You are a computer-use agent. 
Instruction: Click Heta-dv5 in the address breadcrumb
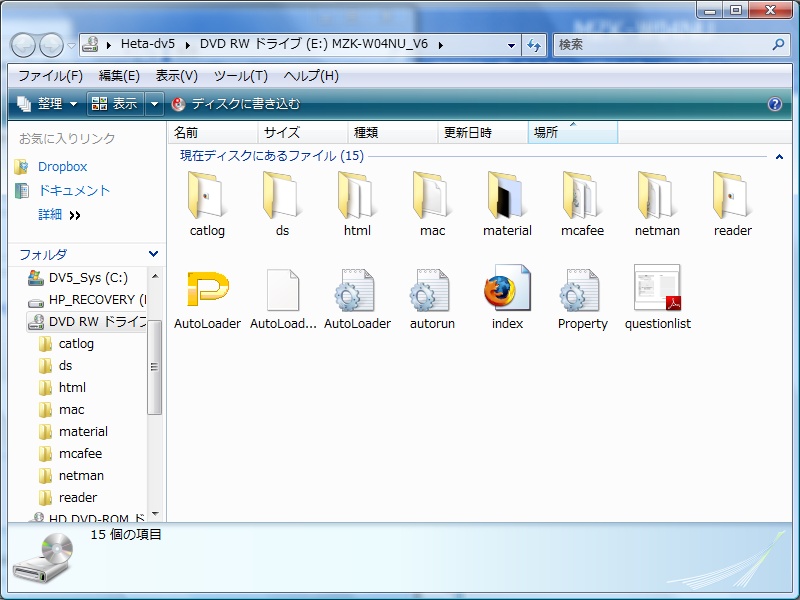click(x=147, y=44)
